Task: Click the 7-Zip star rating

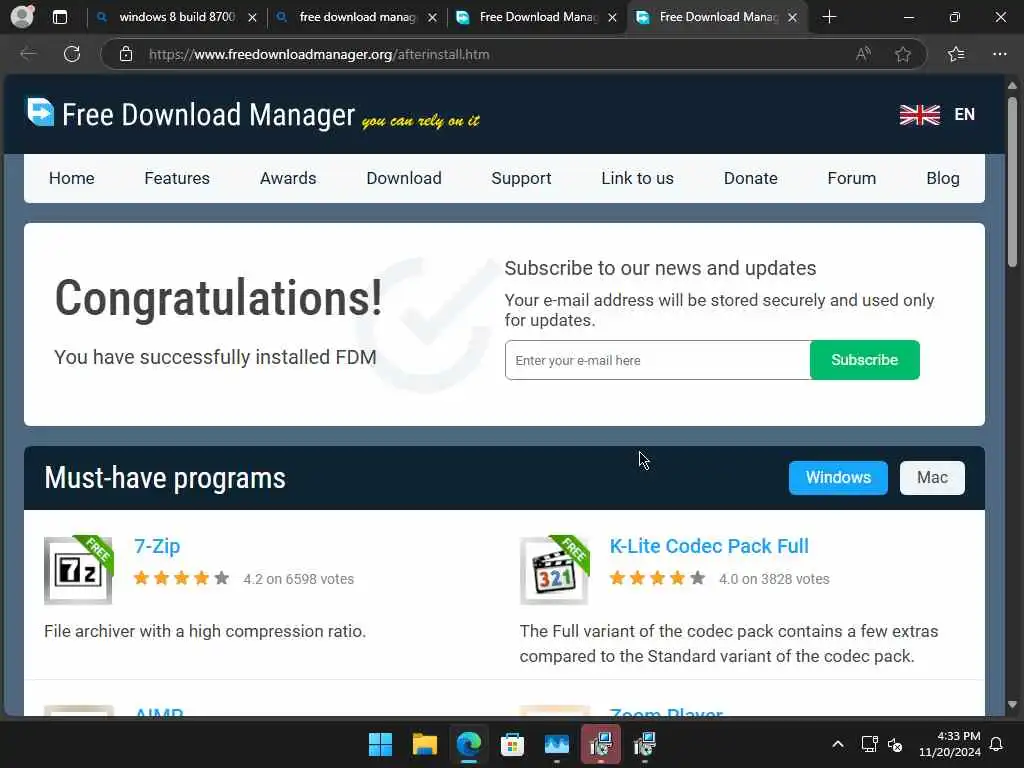Action: (x=182, y=578)
